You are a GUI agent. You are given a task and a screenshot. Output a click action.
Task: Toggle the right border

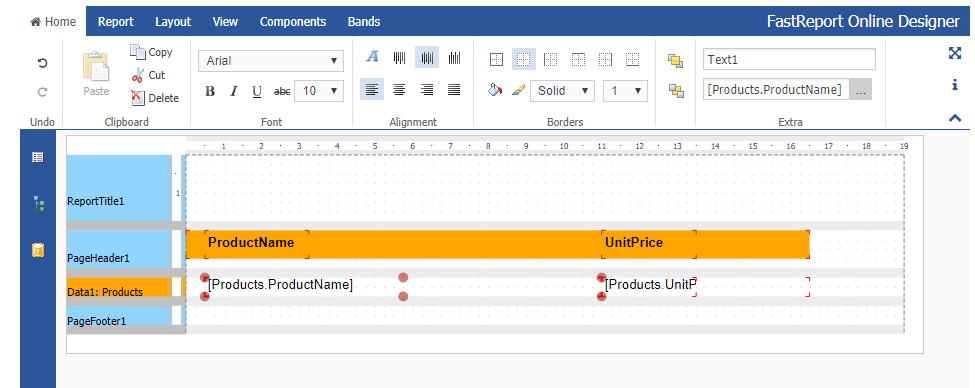coord(606,59)
